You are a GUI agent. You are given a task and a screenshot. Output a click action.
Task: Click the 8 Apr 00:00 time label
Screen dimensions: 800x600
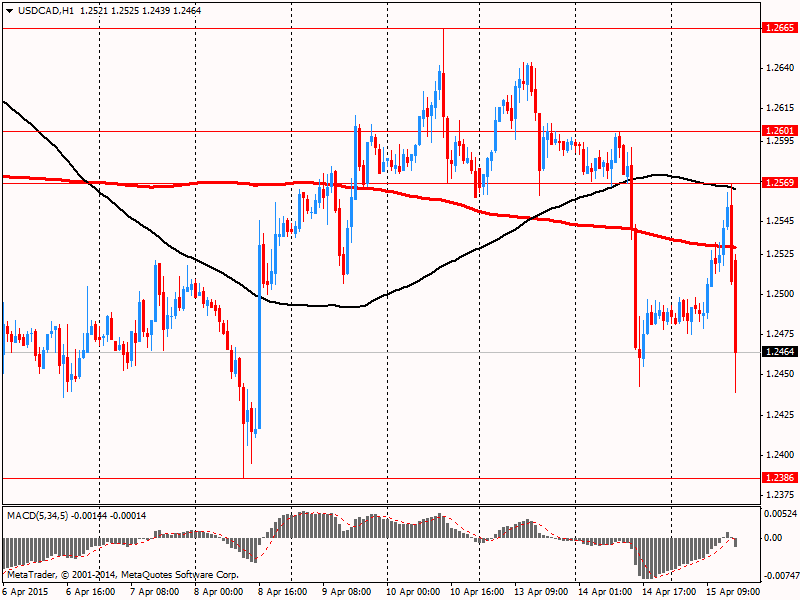[218, 592]
